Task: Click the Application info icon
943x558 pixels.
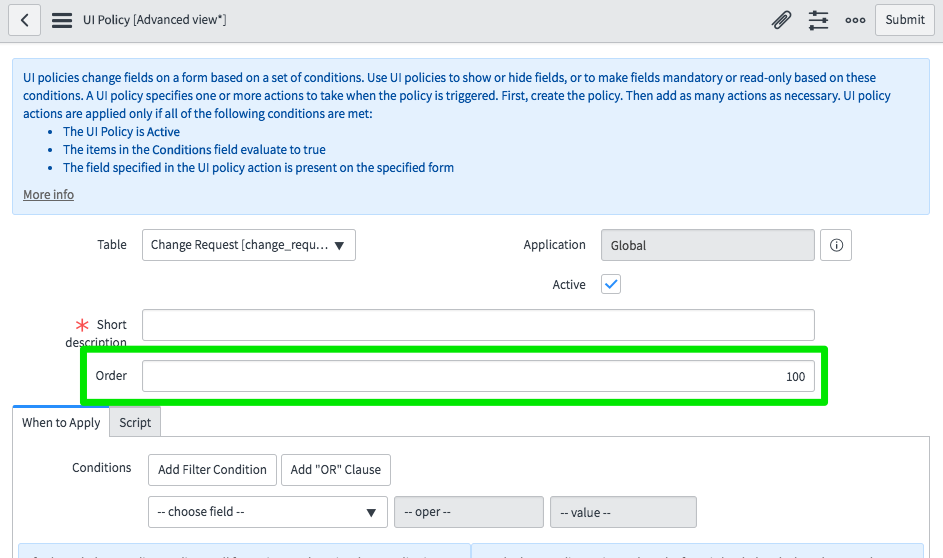Action: tap(836, 245)
